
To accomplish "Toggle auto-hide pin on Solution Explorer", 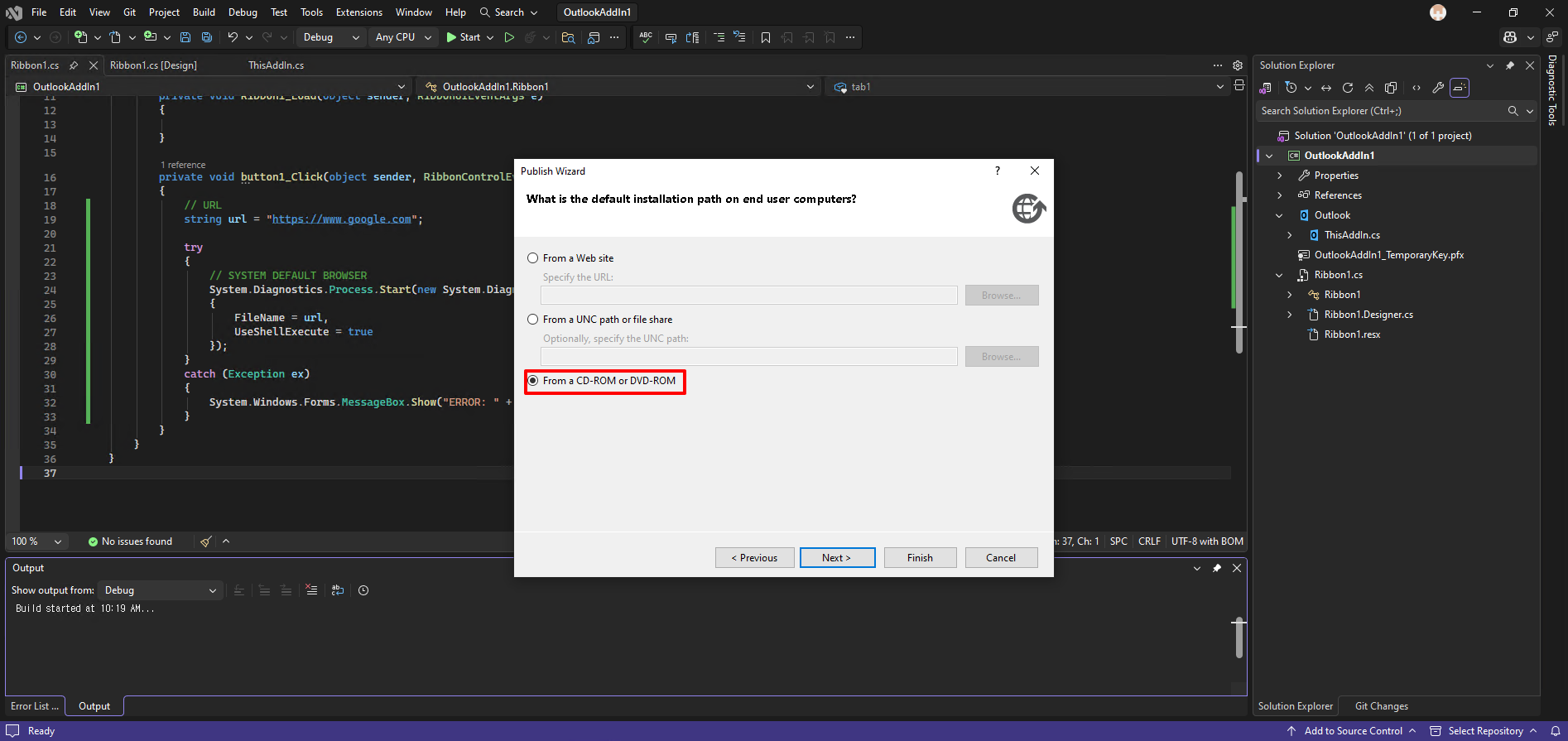I will click(1510, 65).
